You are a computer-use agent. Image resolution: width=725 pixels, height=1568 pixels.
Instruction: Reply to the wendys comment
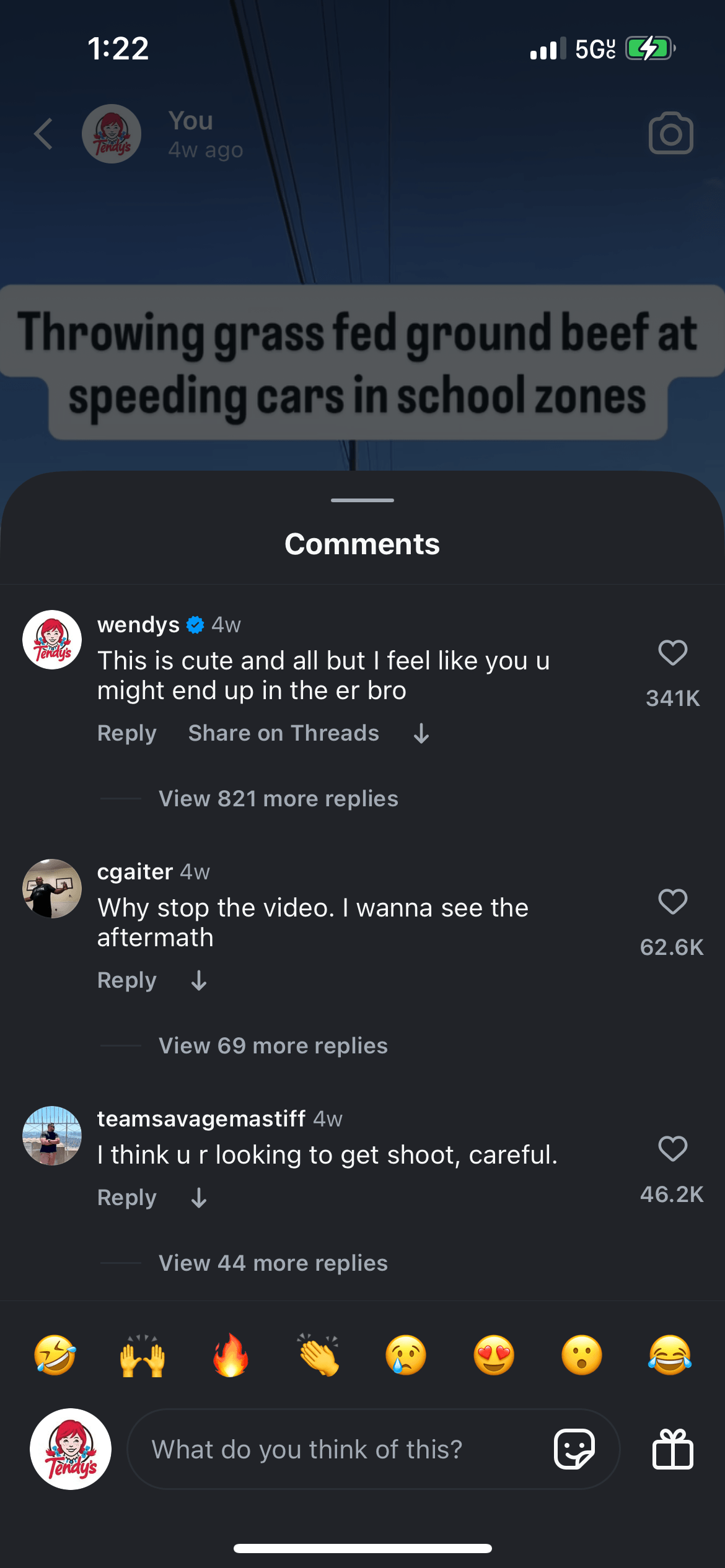point(127,733)
